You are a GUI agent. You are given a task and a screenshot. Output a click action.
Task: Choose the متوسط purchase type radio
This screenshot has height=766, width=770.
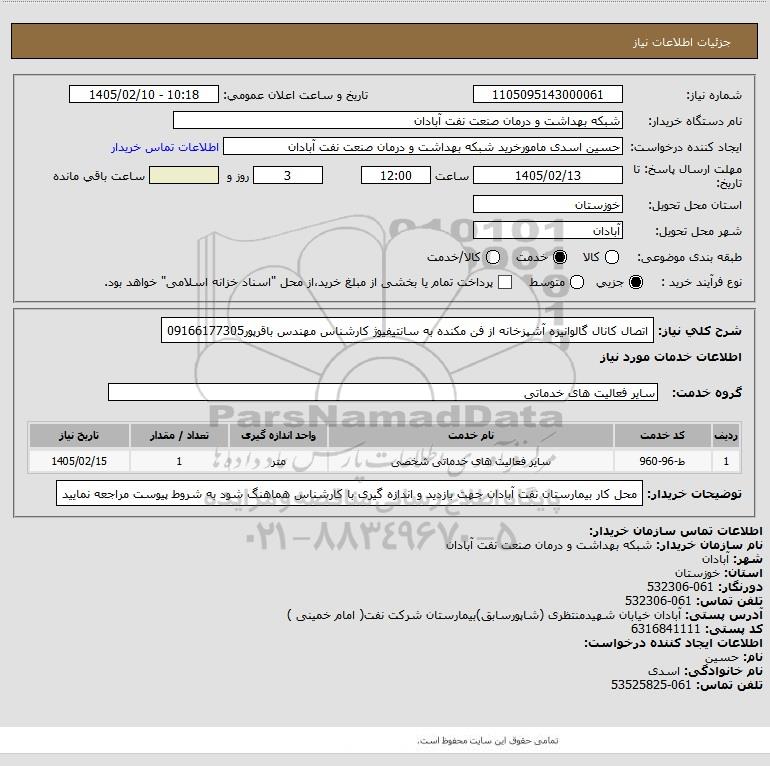(577, 282)
